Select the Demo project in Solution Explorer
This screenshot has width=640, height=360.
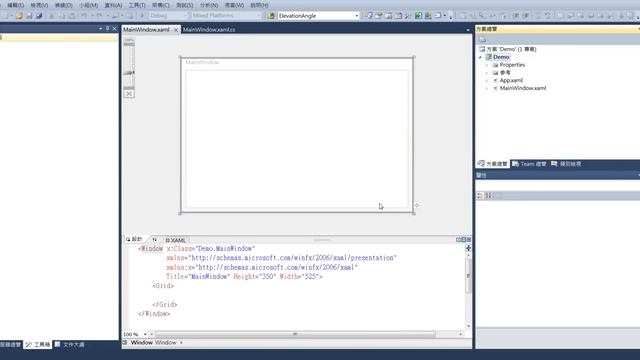(x=501, y=57)
